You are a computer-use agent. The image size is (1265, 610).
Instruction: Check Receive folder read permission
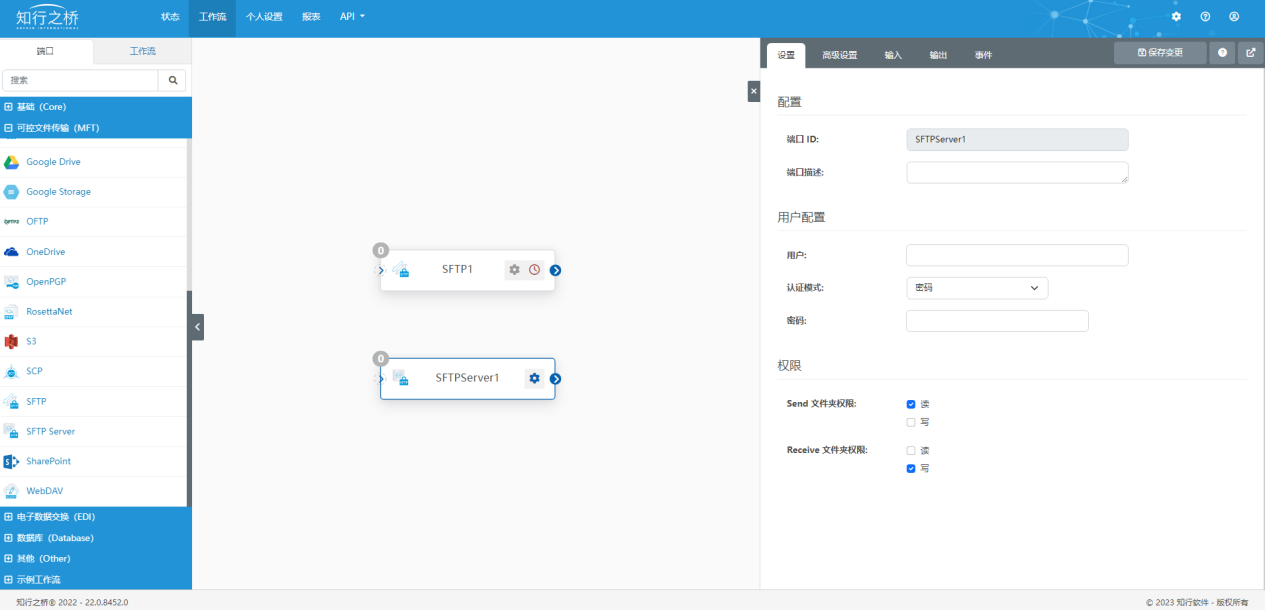911,450
